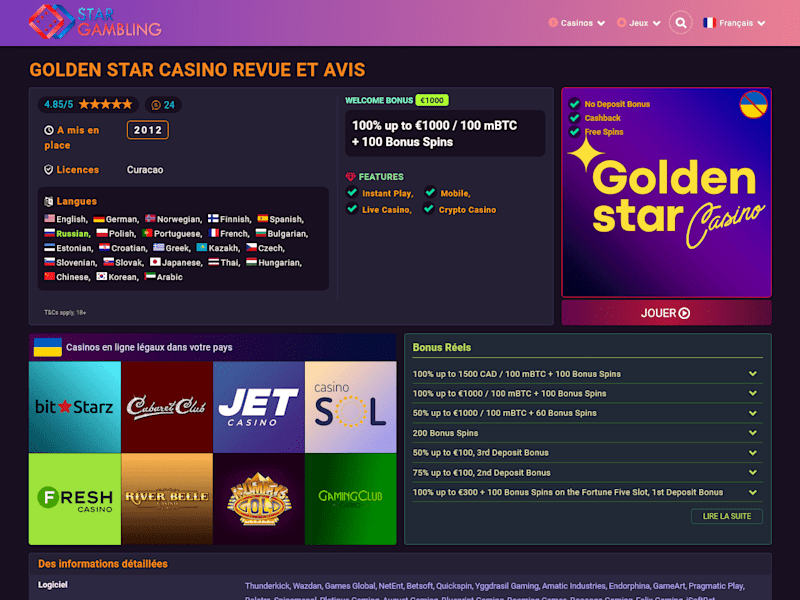
Task: Open the search icon in header
Action: [681, 23]
